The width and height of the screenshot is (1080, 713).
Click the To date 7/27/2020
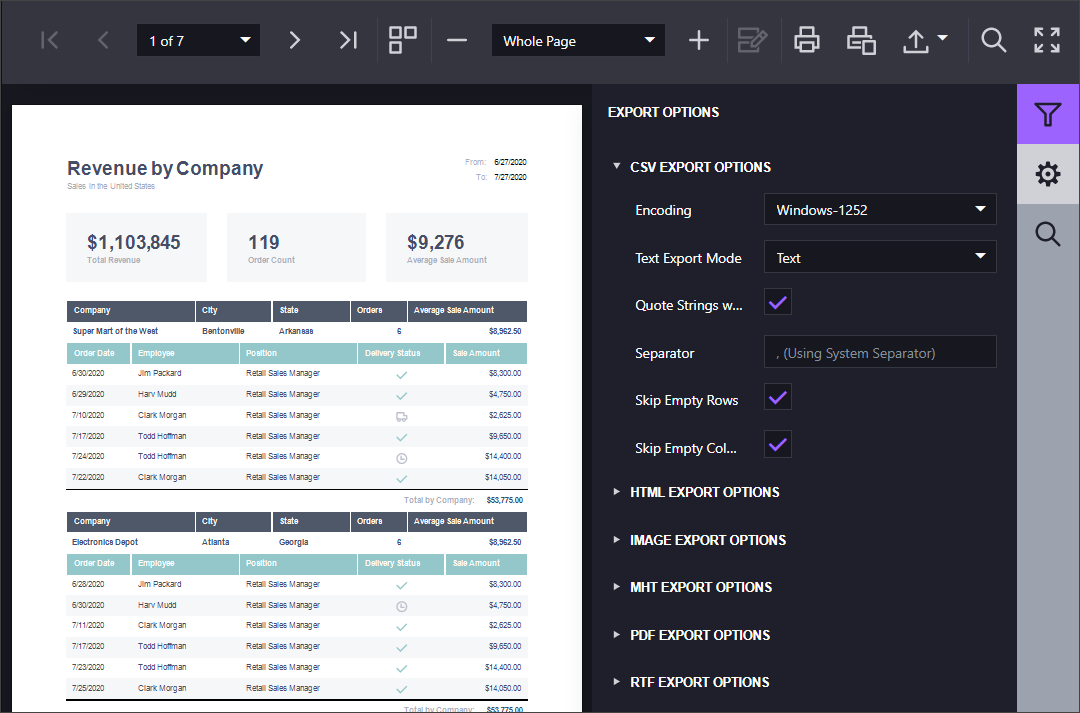pos(510,177)
